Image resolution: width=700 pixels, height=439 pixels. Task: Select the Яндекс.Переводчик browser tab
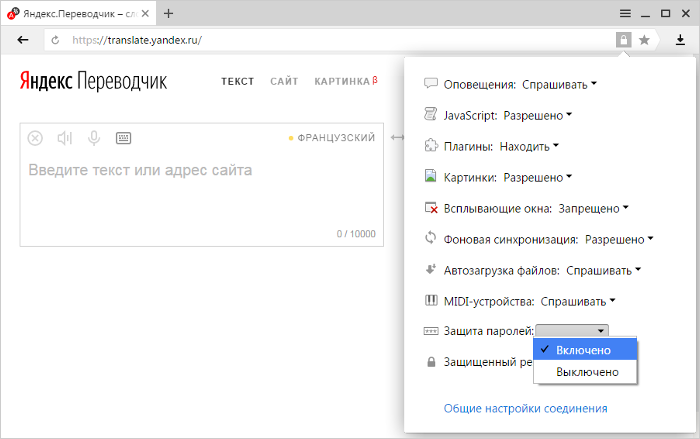78,13
